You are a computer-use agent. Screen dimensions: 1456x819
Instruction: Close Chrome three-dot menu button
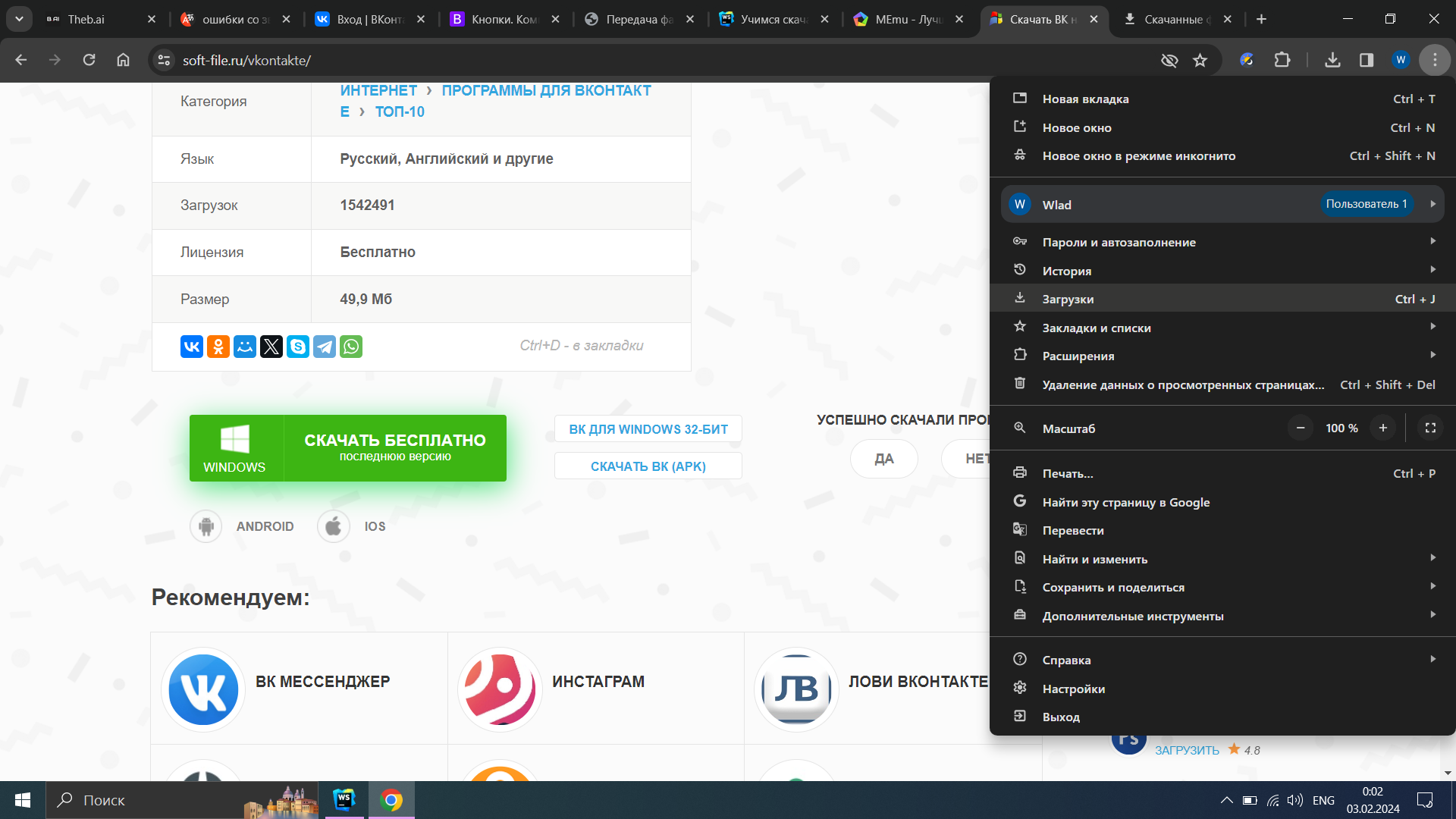pos(1435,60)
